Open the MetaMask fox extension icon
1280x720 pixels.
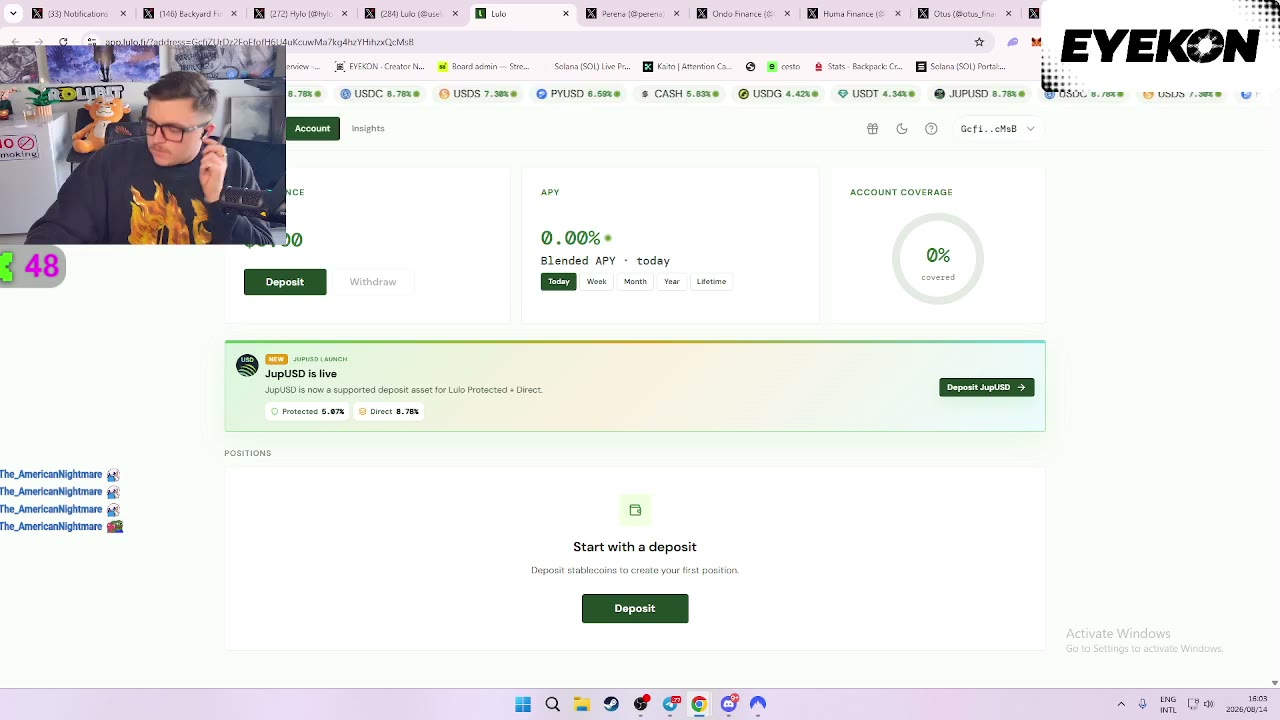tap(1036, 42)
